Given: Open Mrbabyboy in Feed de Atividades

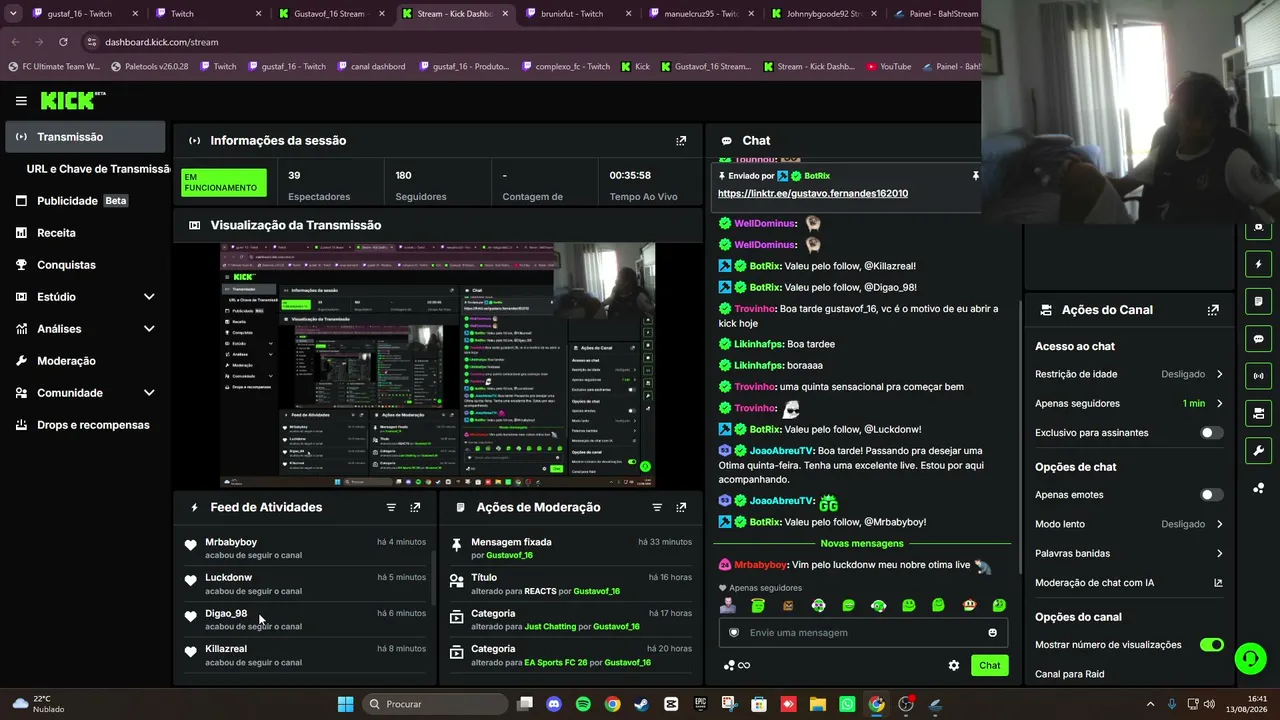Looking at the screenshot, I should (231, 542).
